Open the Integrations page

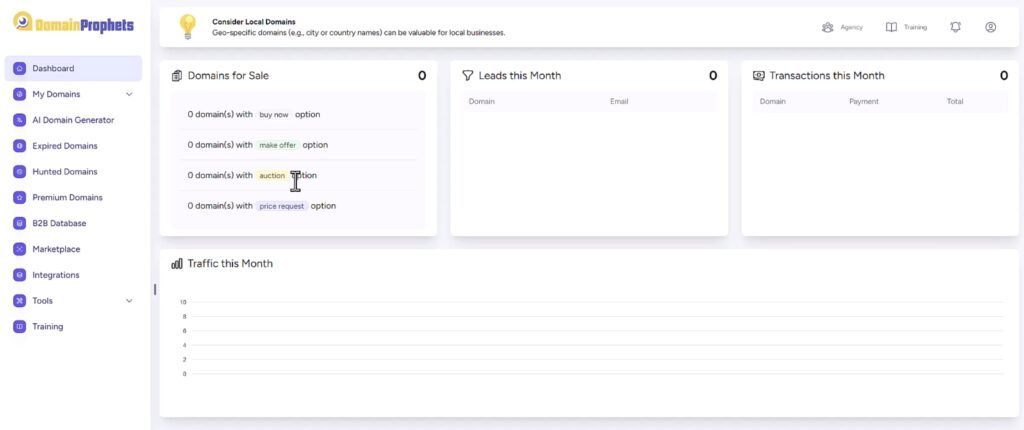point(73,275)
